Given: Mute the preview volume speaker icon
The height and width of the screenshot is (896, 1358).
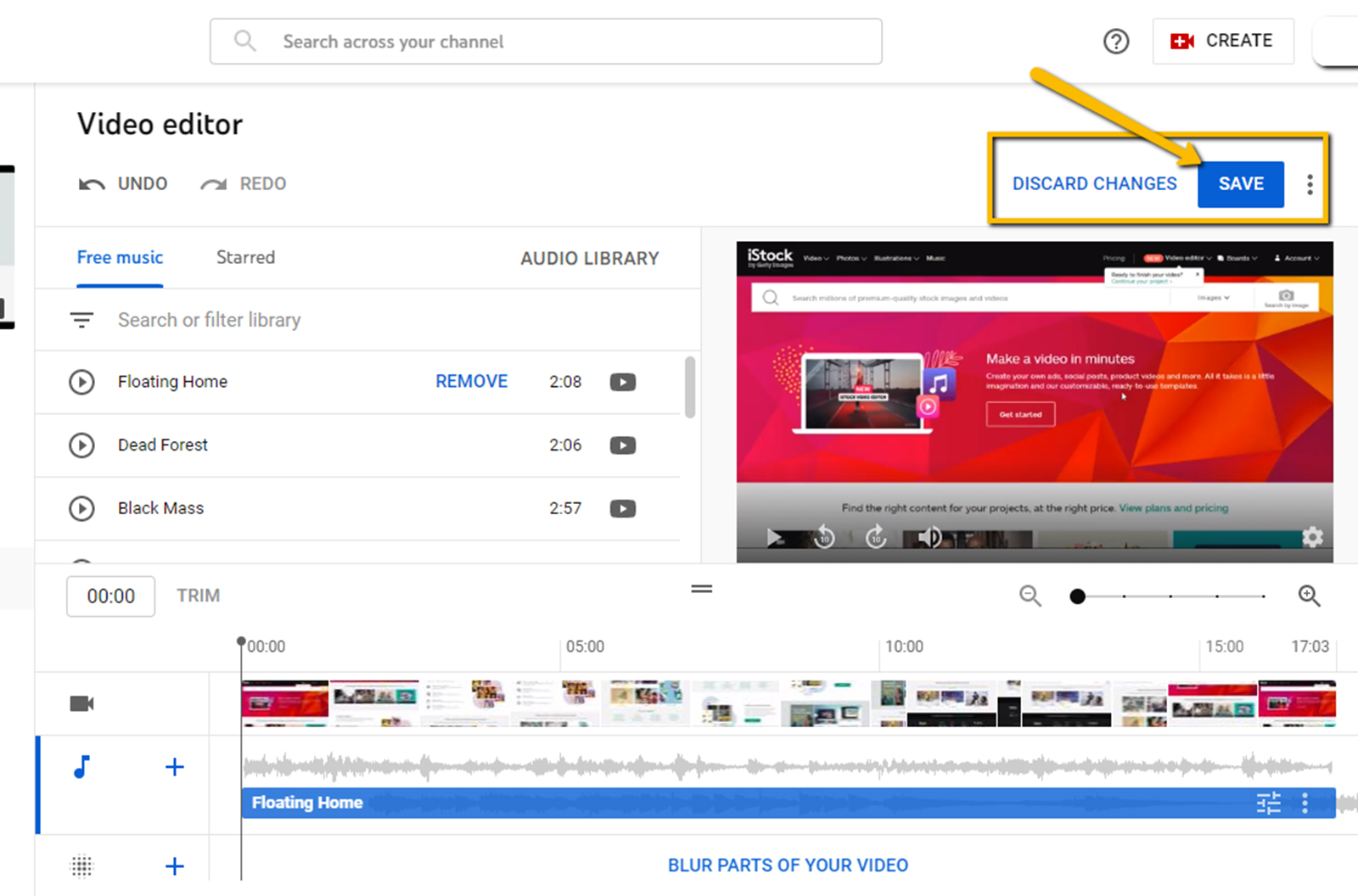Looking at the screenshot, I should point(929,537).
